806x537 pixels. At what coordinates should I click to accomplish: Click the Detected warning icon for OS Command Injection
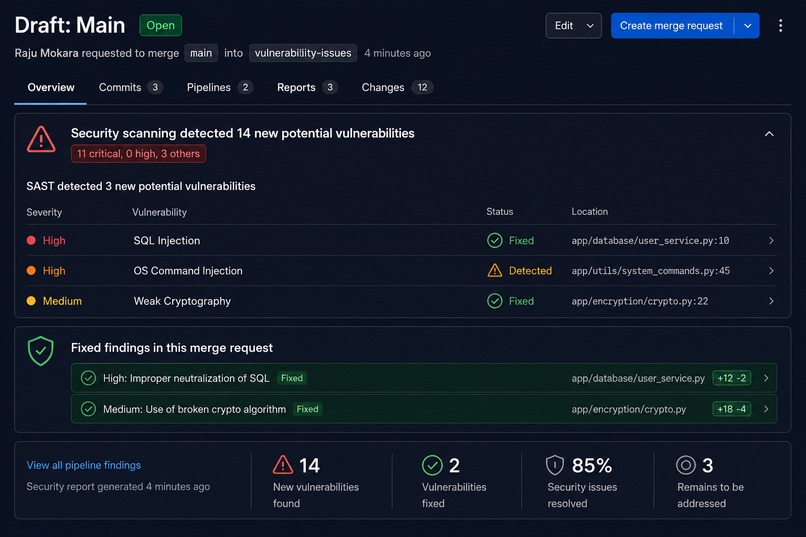point(494,270)
